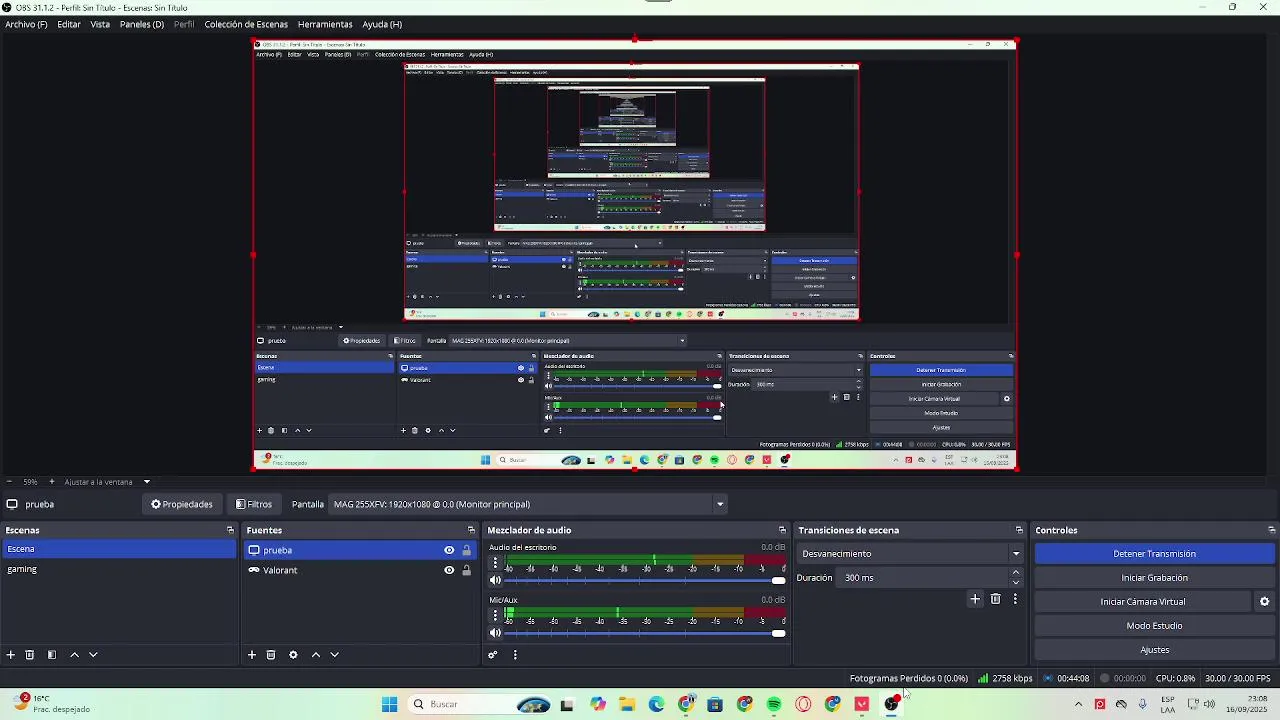
Task: Delete the selected scene with the trash icon
Action: 30,655
